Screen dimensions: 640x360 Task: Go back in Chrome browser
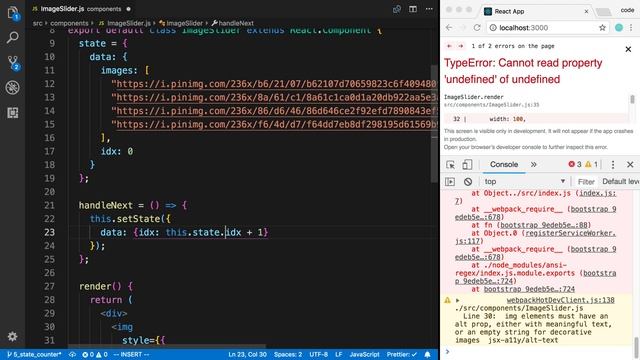coord(449,28)
